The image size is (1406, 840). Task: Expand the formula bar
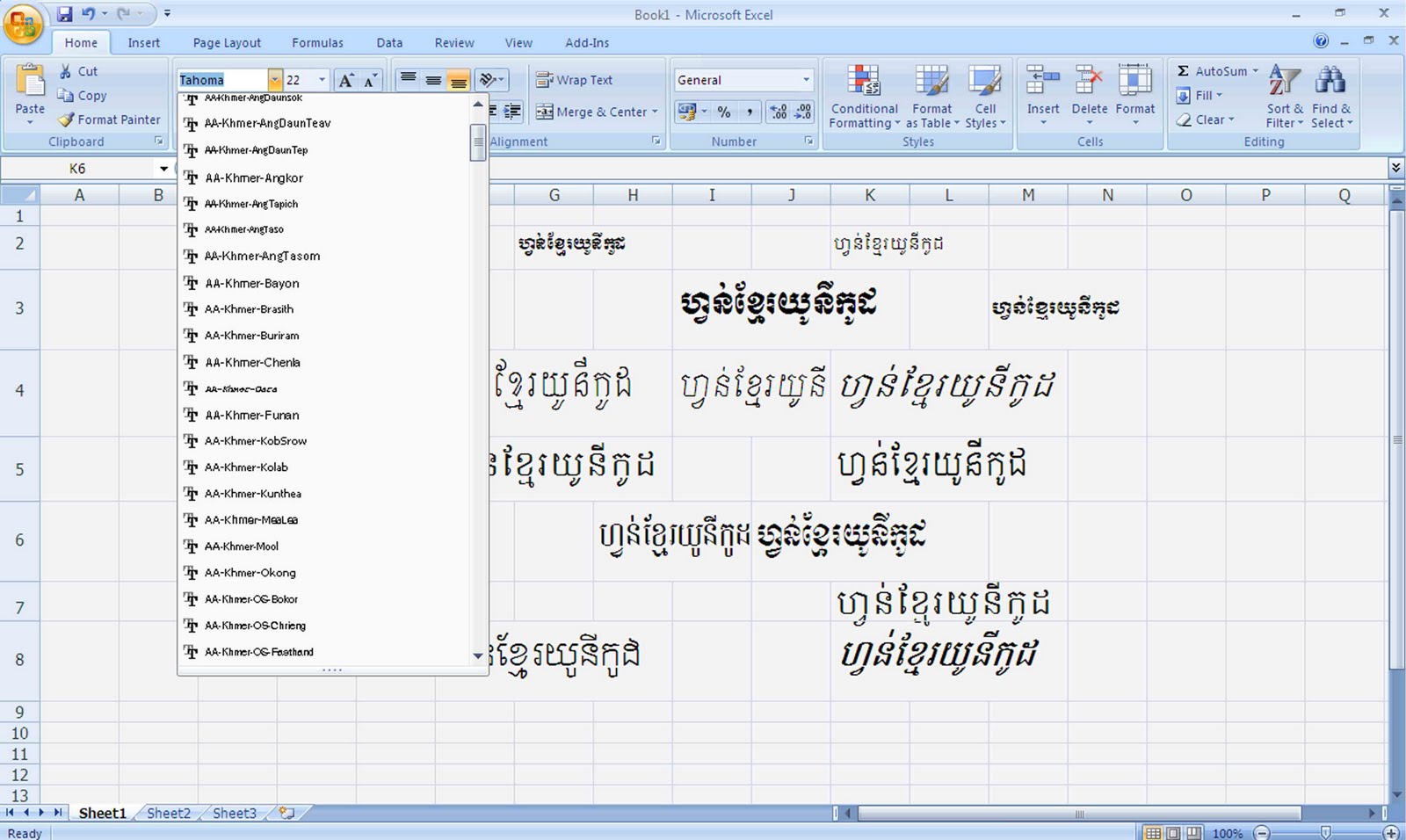point(1395,167)
